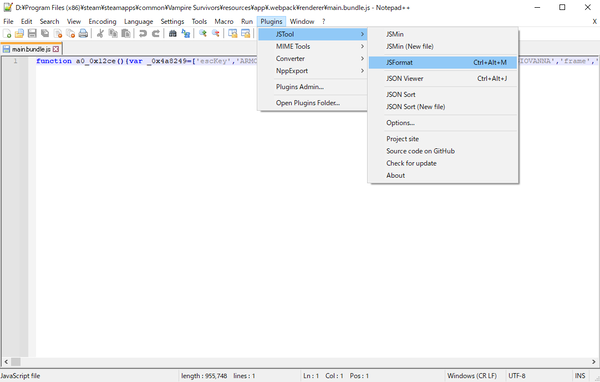
Task: Click the Redo toolbar icon
Action: click(x=155, y=34)
